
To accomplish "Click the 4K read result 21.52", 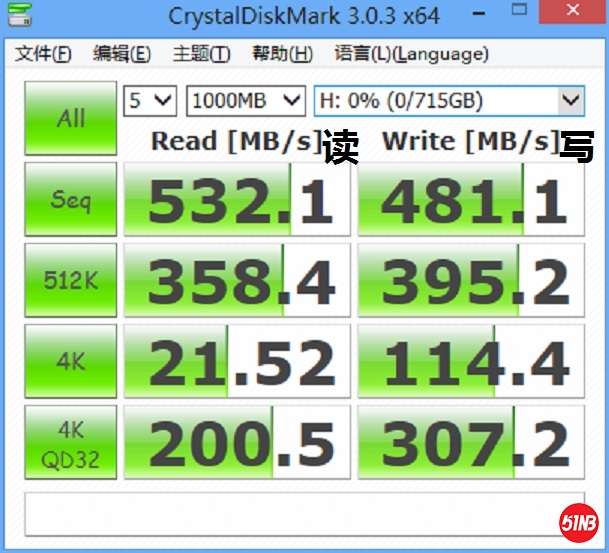I will pos(237,362).
